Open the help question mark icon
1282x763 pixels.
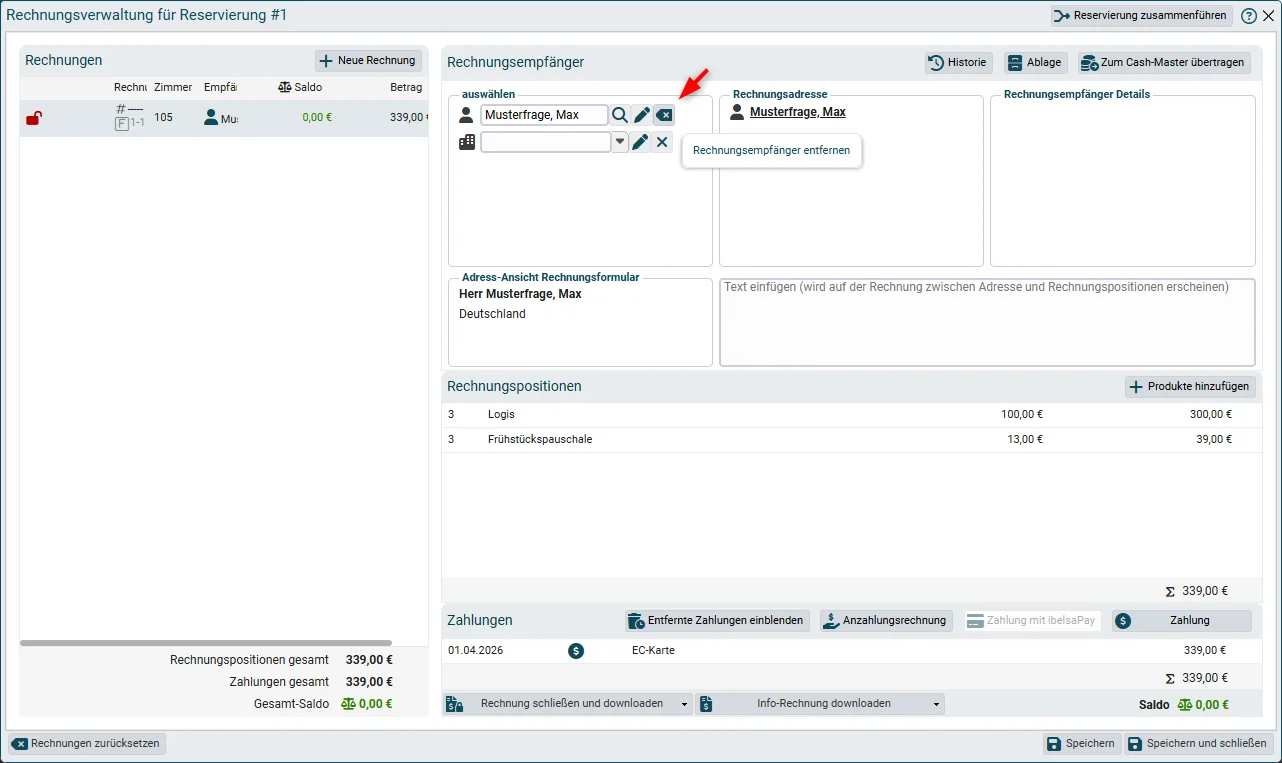[1249, 16]
